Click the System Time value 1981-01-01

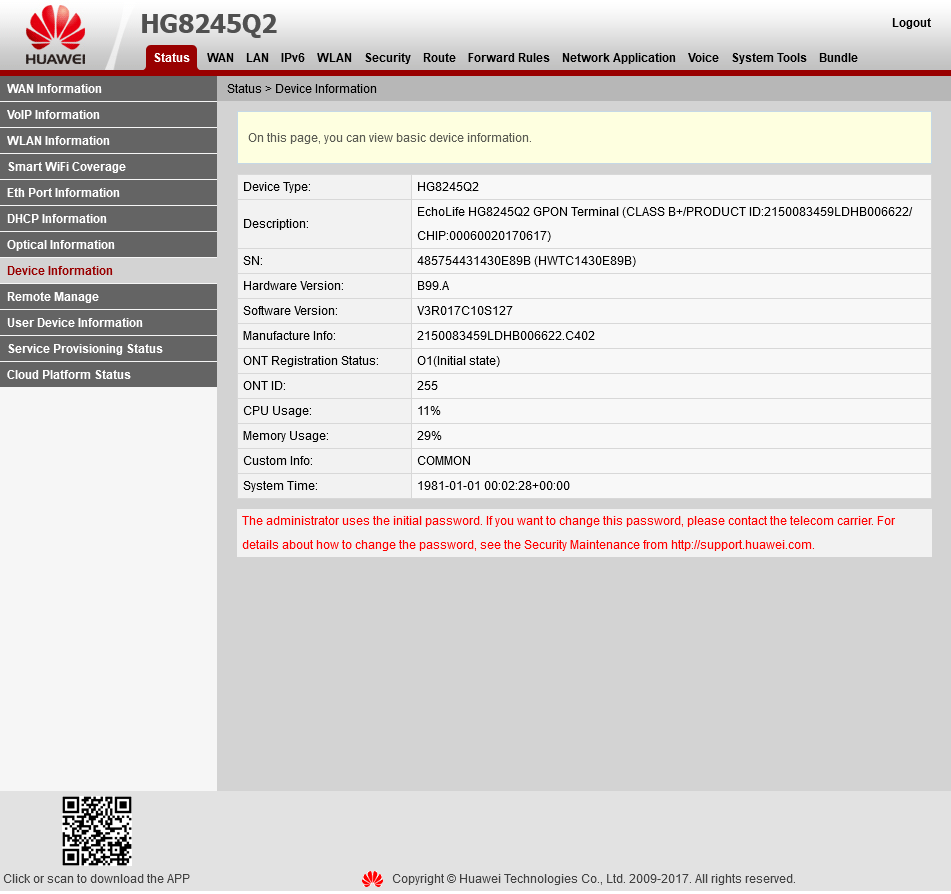(494, 486)
